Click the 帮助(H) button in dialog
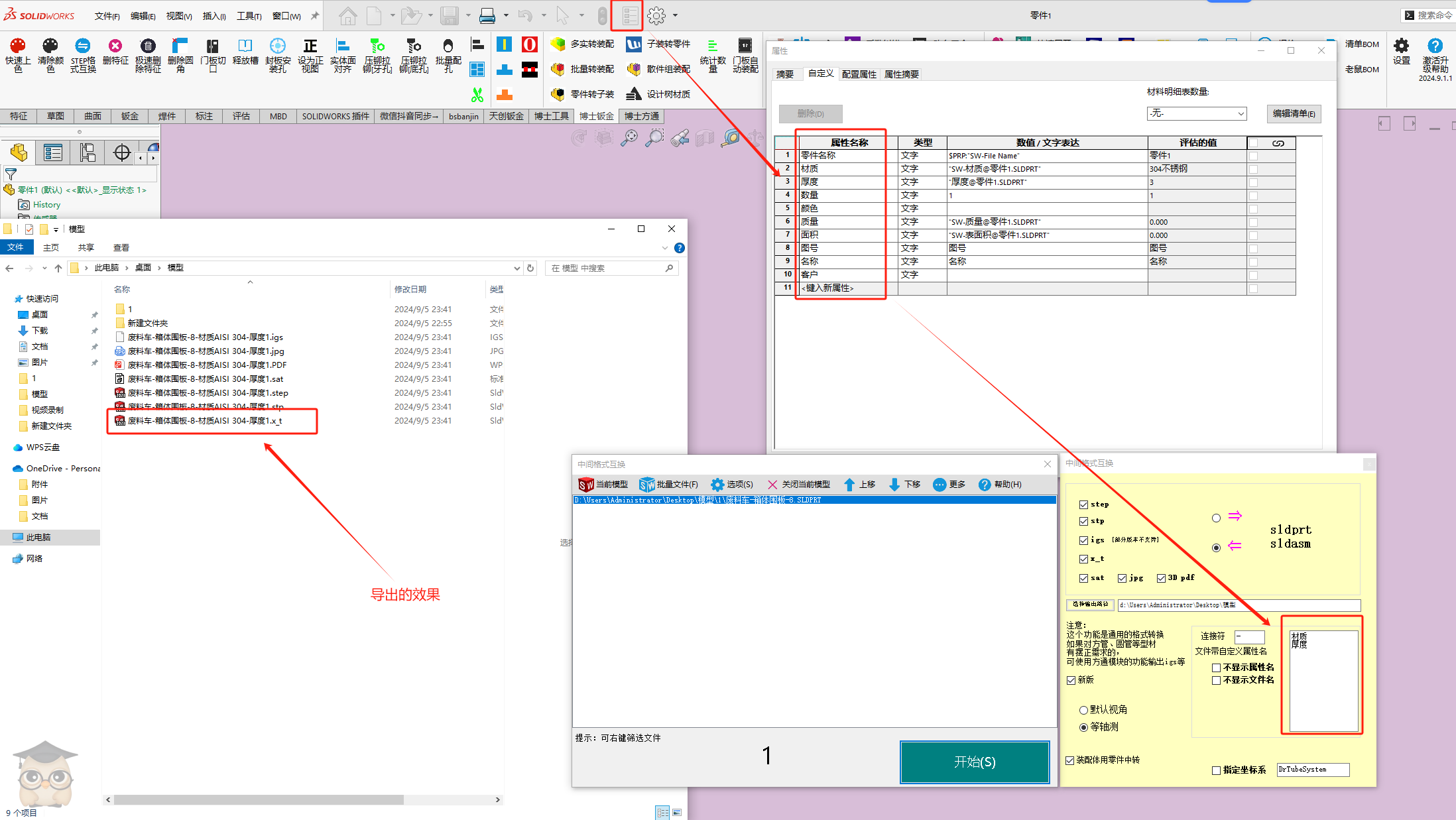Image resolution: width=1456 pixels, height=820 pixels. click(1000, 485)
